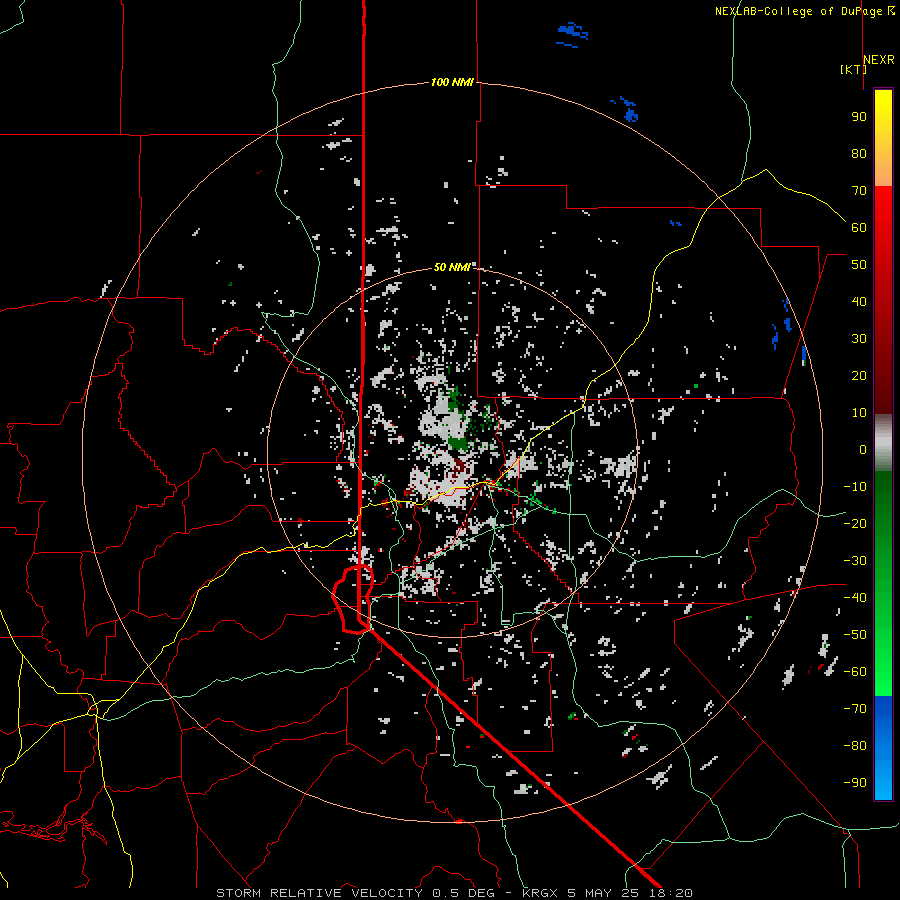Click the 20 value on velocity scale
The width and height of the screenshot is (900, 900).
(859, 375)
